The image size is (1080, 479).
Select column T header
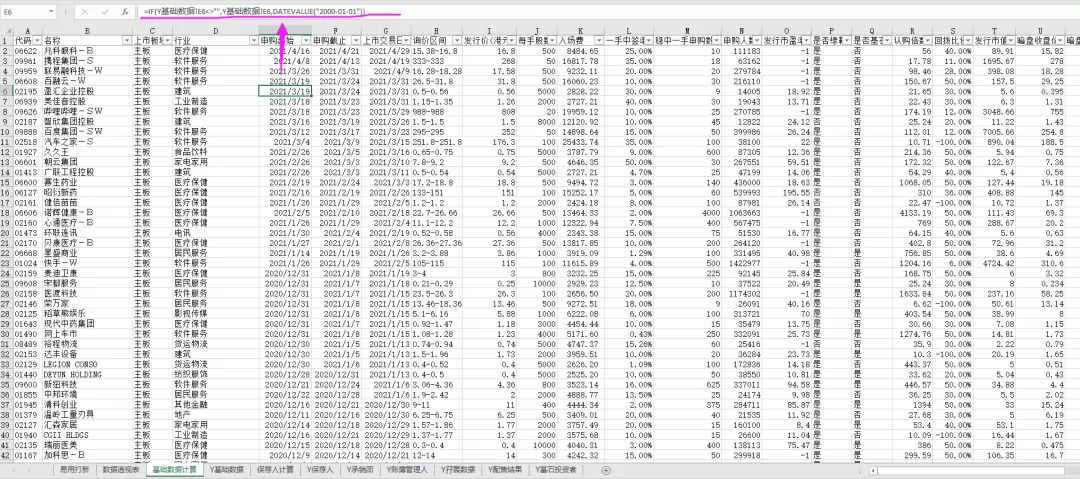tap(994, 30)
